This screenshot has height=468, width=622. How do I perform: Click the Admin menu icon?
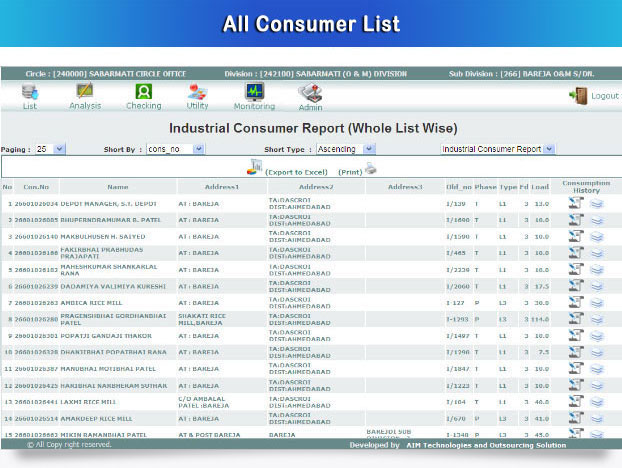(x=310, y=93)
